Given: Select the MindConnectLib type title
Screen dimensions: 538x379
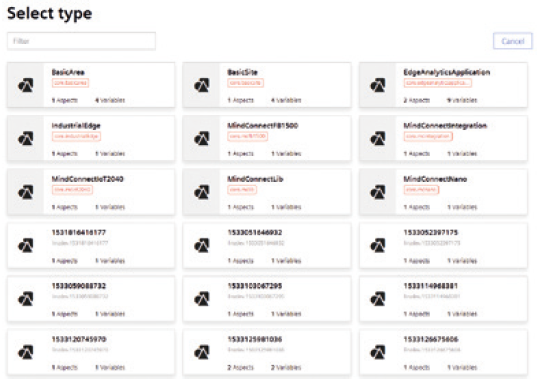Looking at the screenshot, I should [x=255, y=179].
